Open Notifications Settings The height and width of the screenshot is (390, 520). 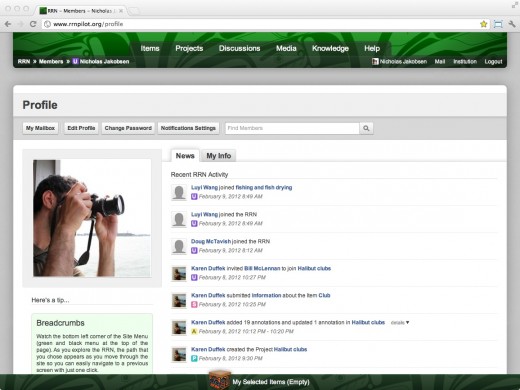[x=188, y=128]
